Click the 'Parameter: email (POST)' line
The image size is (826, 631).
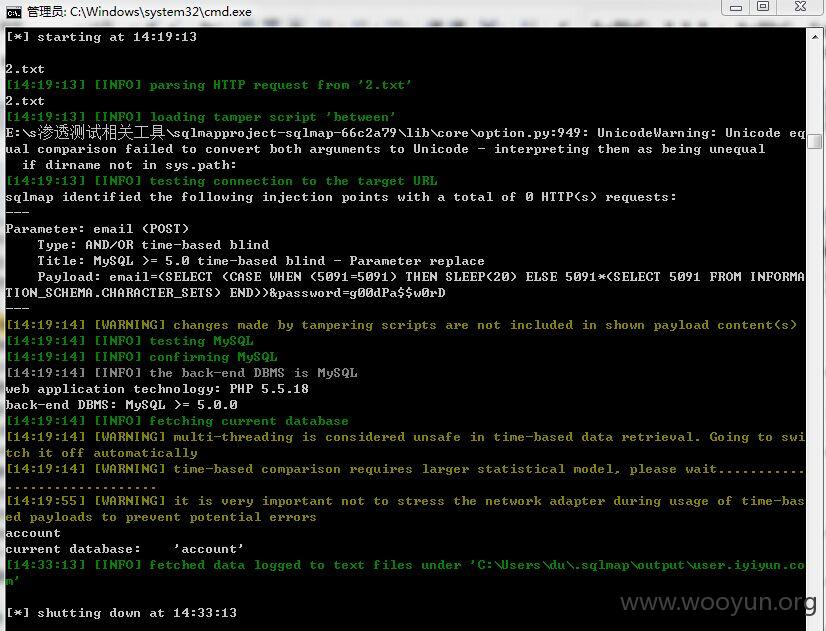pyautogui.click(x=97, y=229)
